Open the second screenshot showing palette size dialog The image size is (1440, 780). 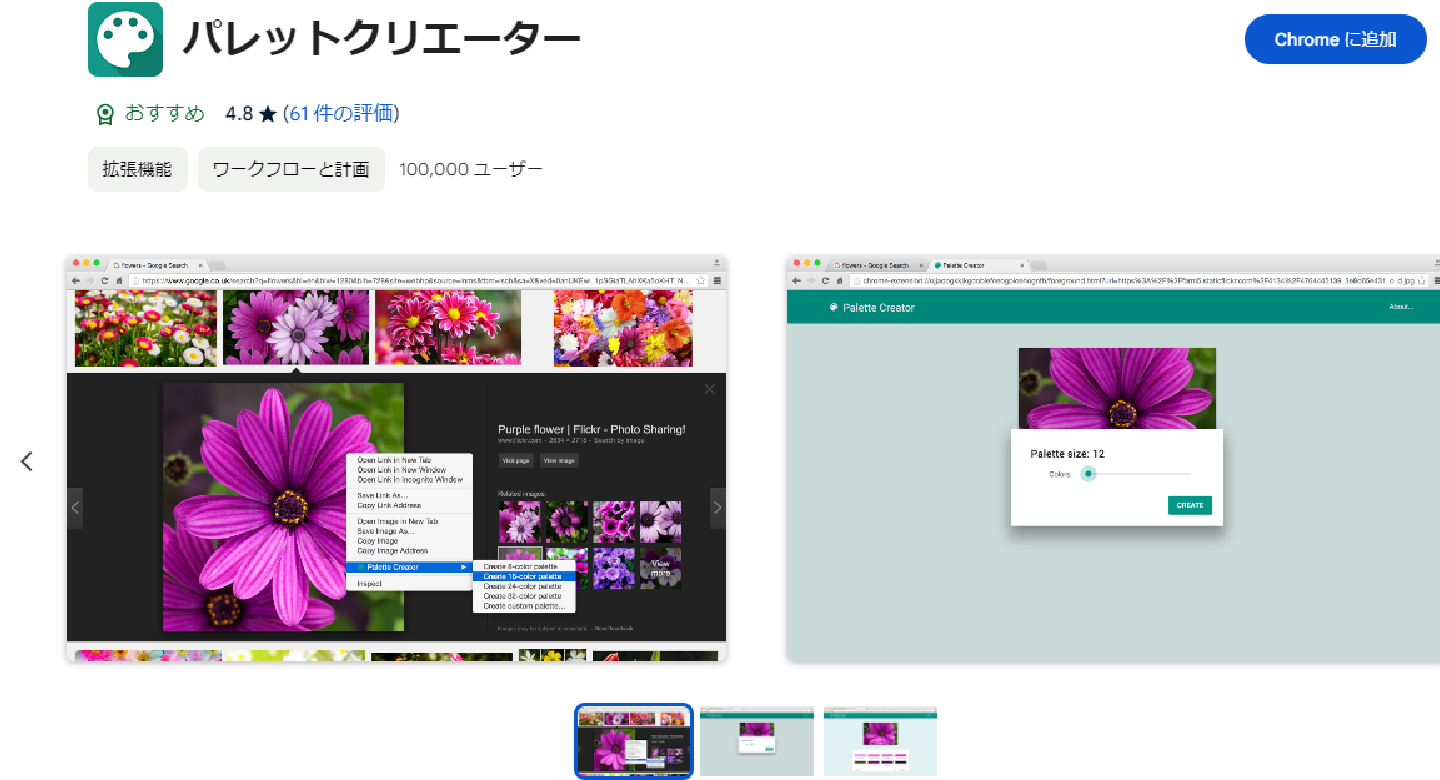1113,458
